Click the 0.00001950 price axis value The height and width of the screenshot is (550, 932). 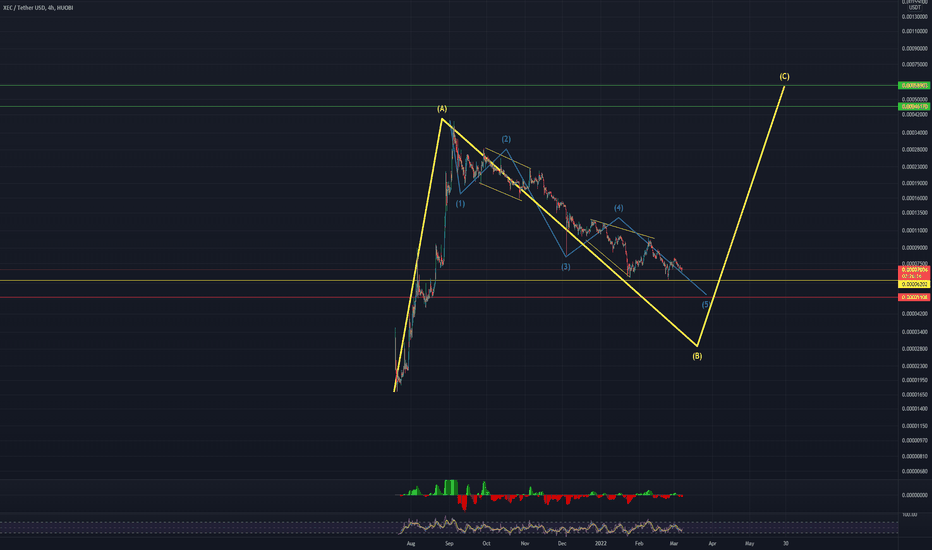914,380
